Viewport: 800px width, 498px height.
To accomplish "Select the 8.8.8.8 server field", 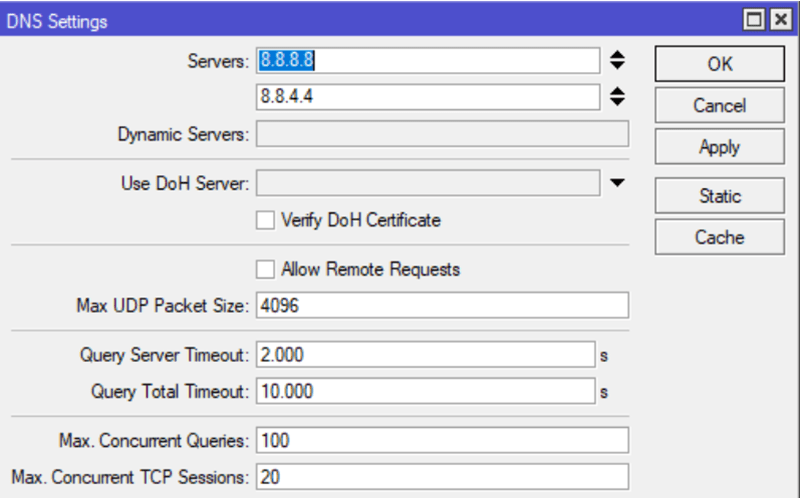I will coord(428,61).
